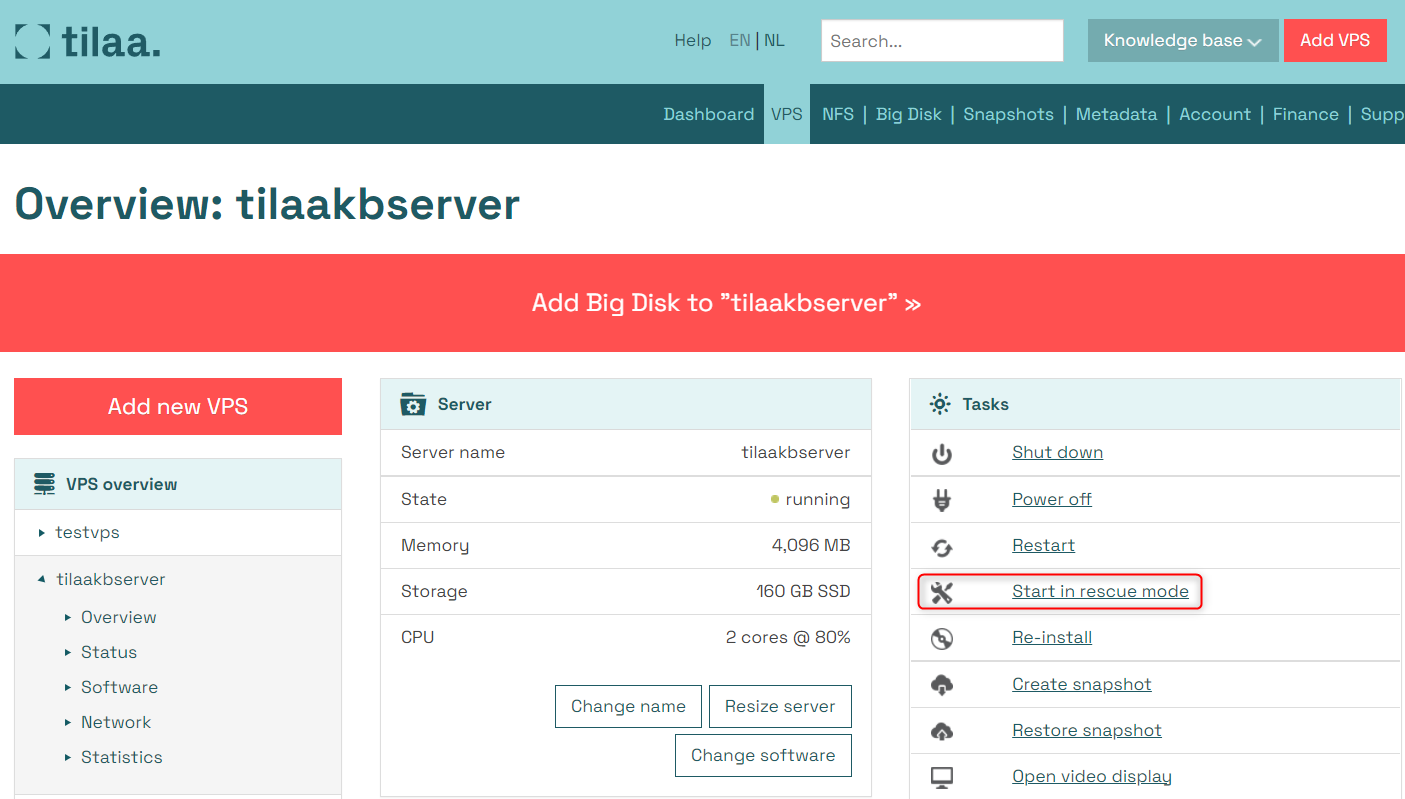Image resolution: width=1405 pixels, height=799 pixels.
Task: Click the restore snapshot cloud icon
Action: coord(941,731)
